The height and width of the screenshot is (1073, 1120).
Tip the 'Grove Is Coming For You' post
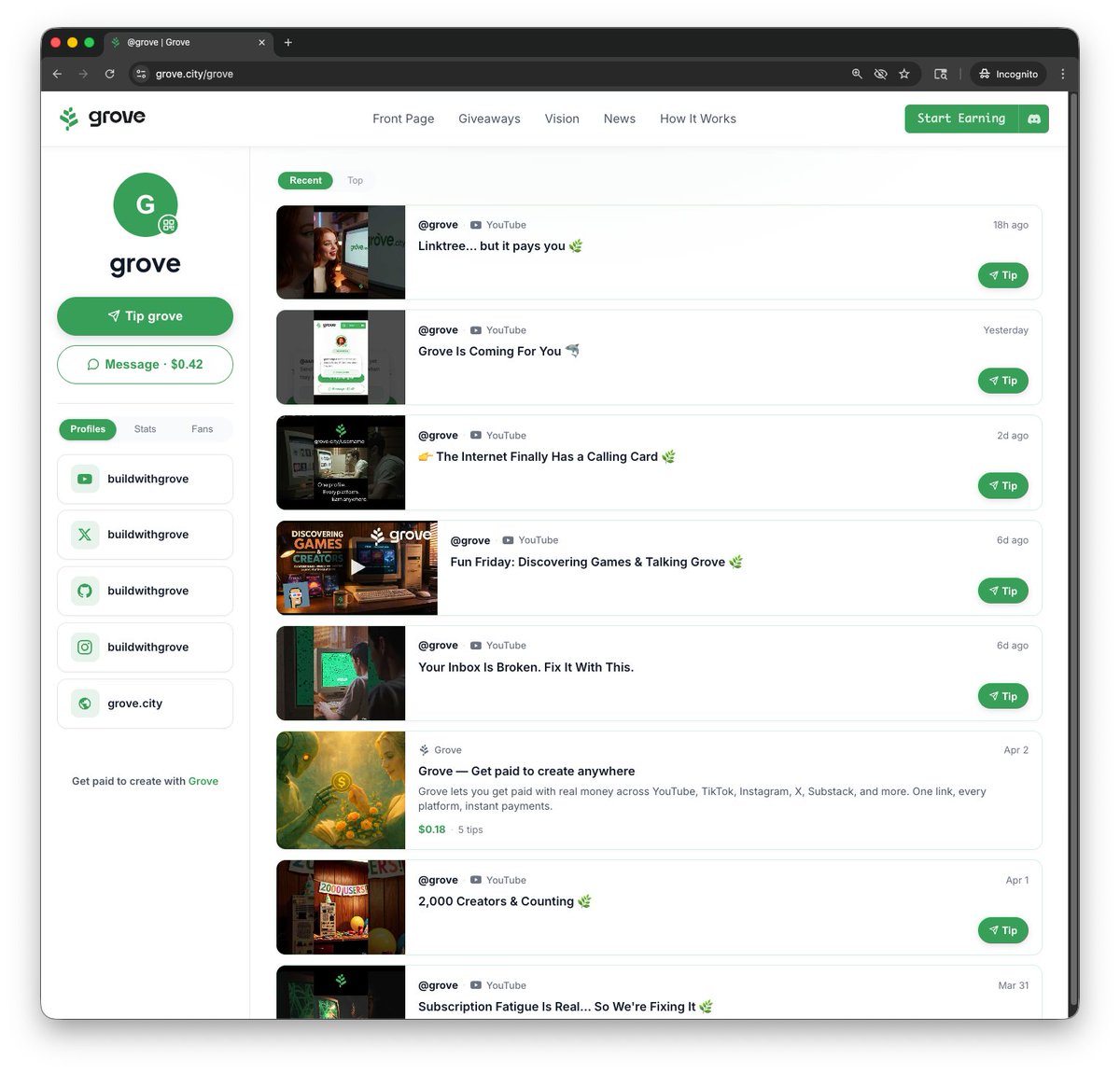click(1003, 381)
